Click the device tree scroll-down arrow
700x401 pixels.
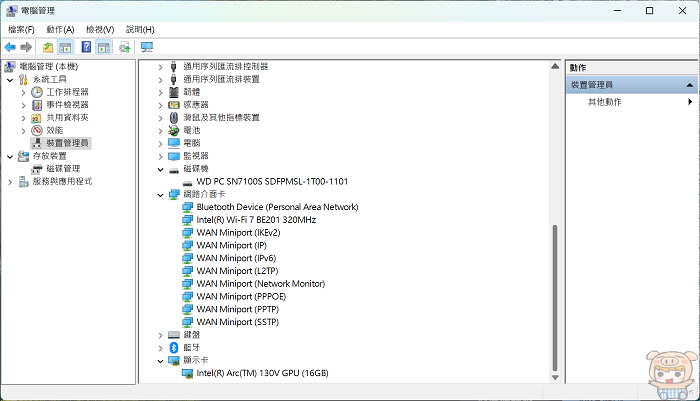(x=555, y=378)
